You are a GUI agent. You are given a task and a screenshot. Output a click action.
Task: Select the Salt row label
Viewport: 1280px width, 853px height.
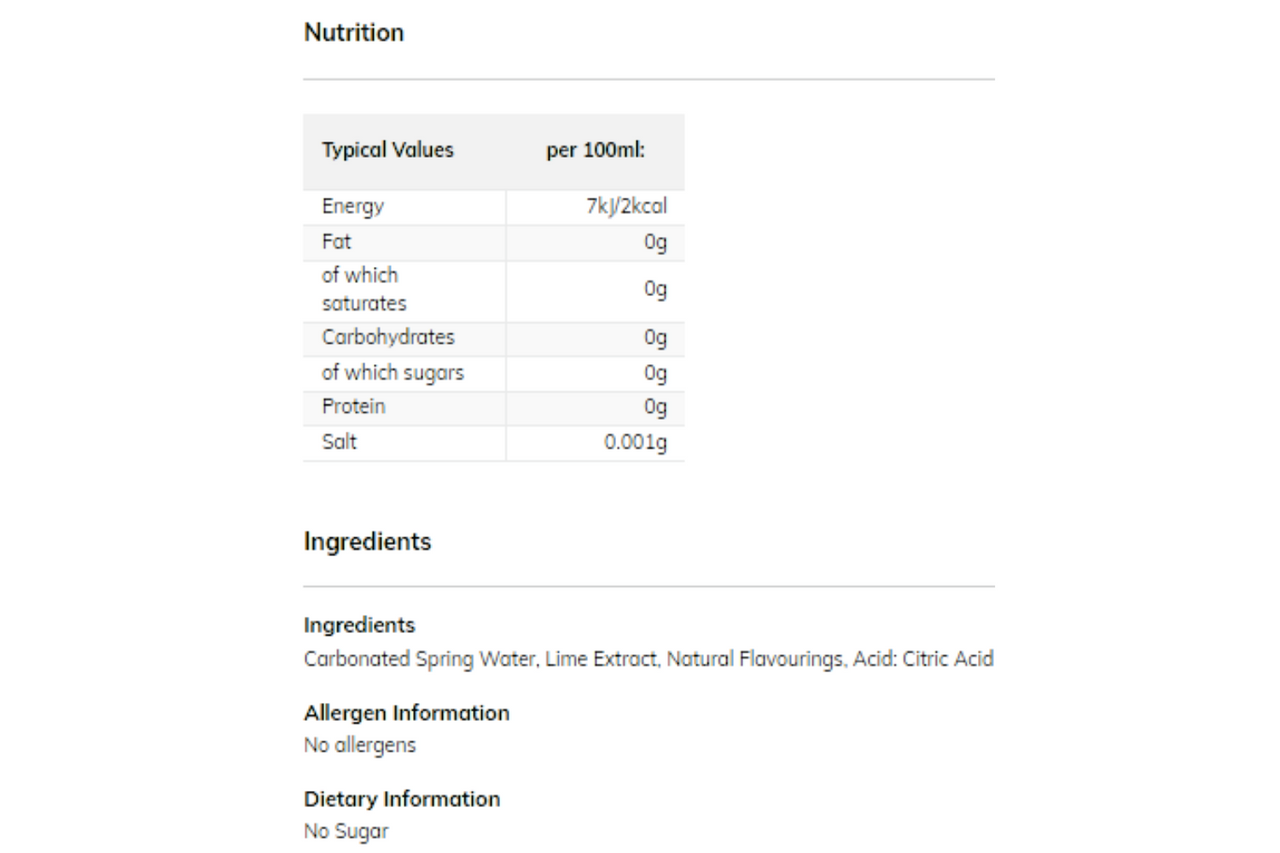(339, 442)
